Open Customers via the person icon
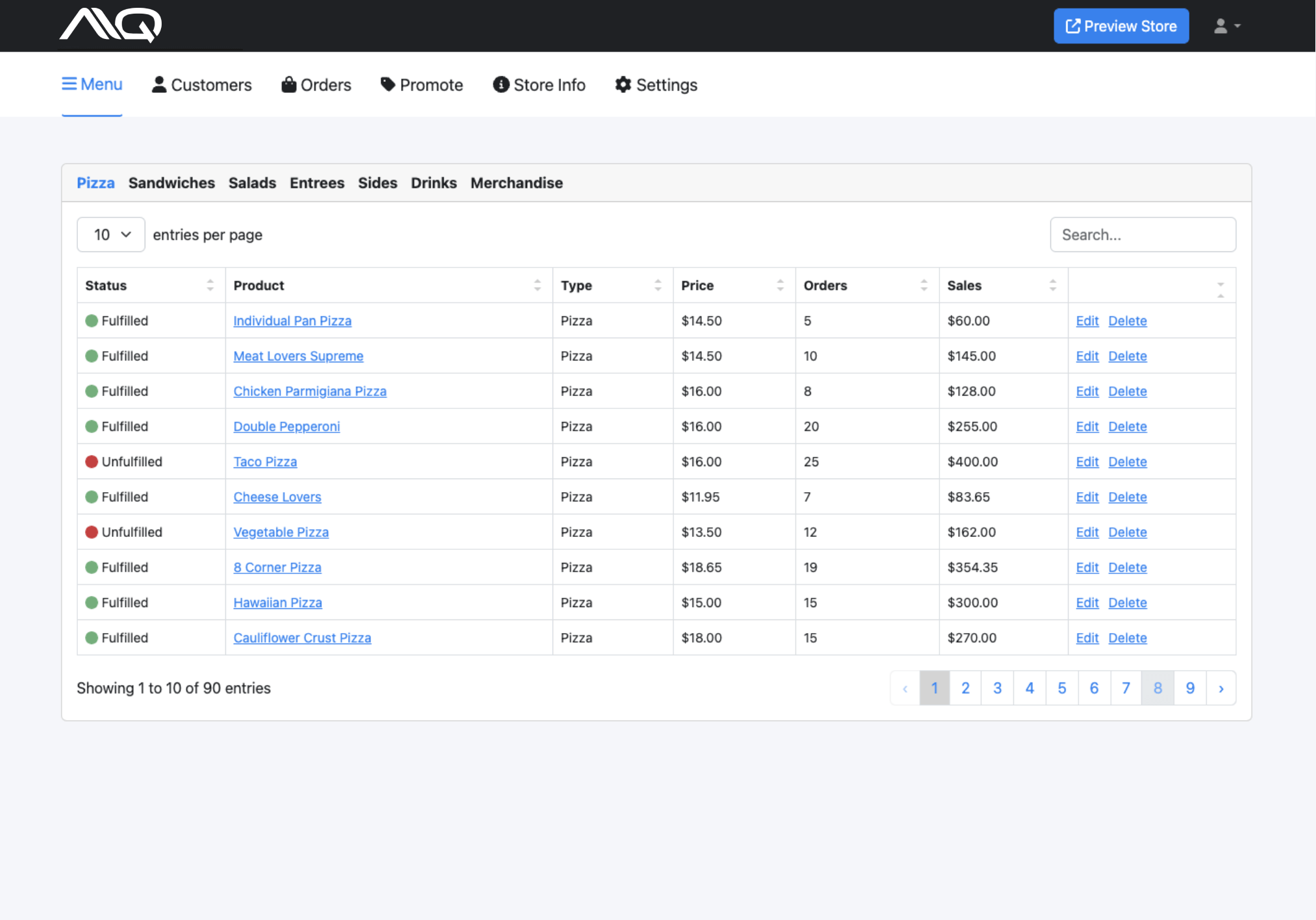 pyautogui.click(x=158, y=84)
